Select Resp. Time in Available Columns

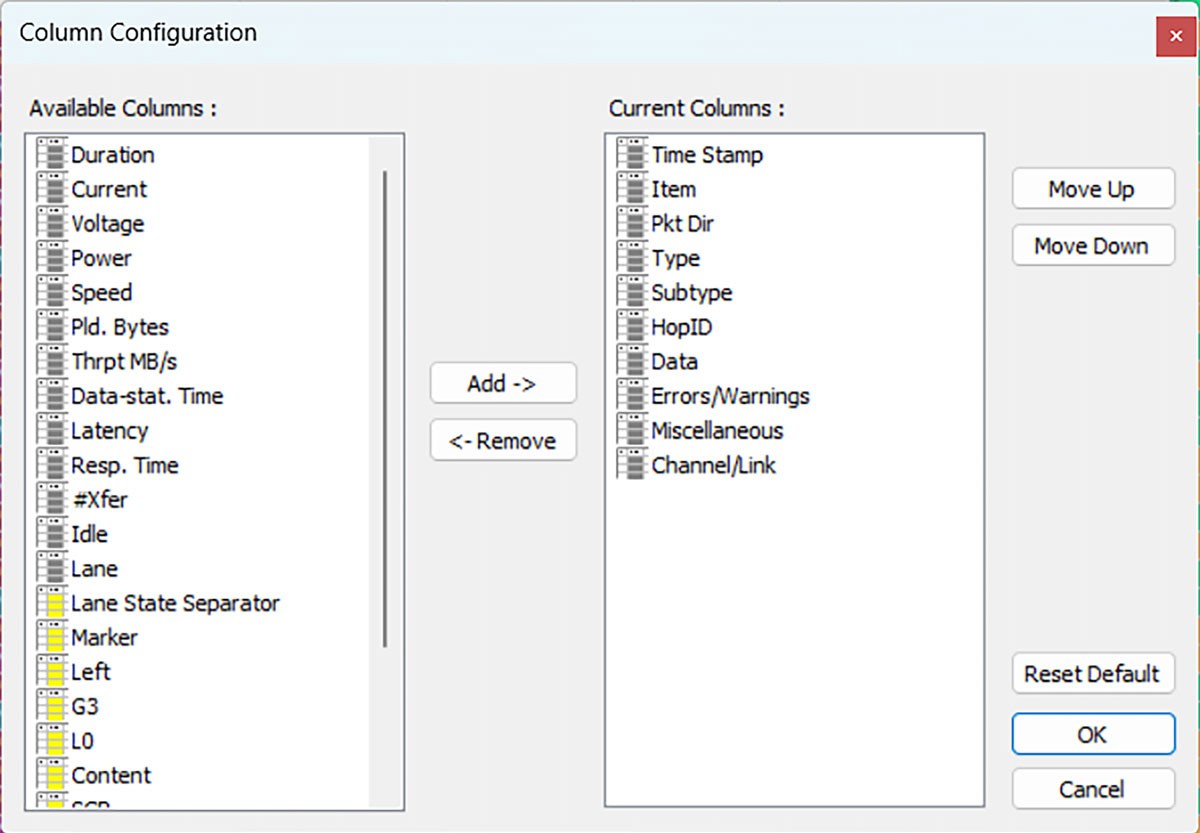pos(125,465)
